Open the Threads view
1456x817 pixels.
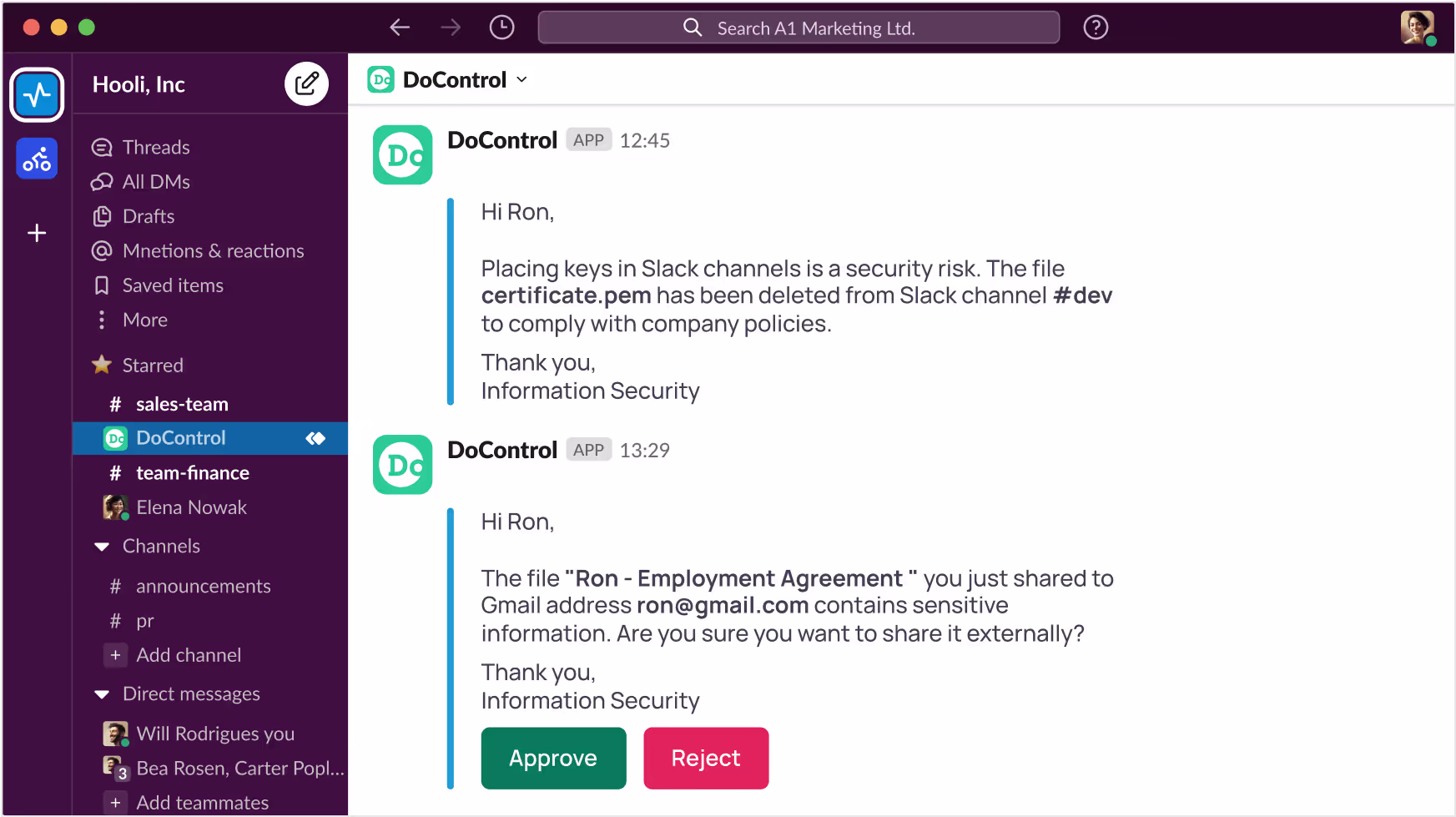155,148
